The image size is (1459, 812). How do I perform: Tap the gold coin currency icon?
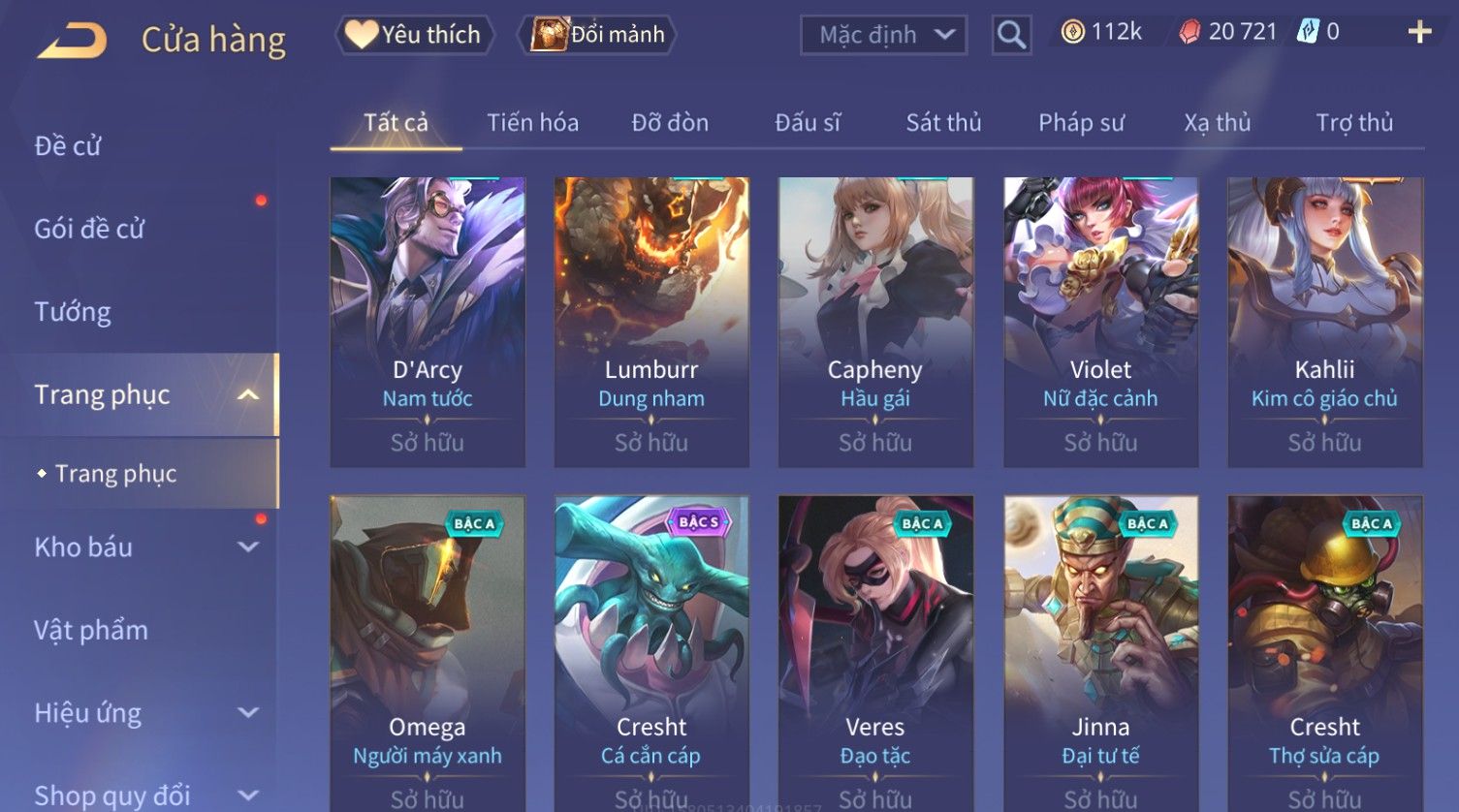[x=1072, y=32]
